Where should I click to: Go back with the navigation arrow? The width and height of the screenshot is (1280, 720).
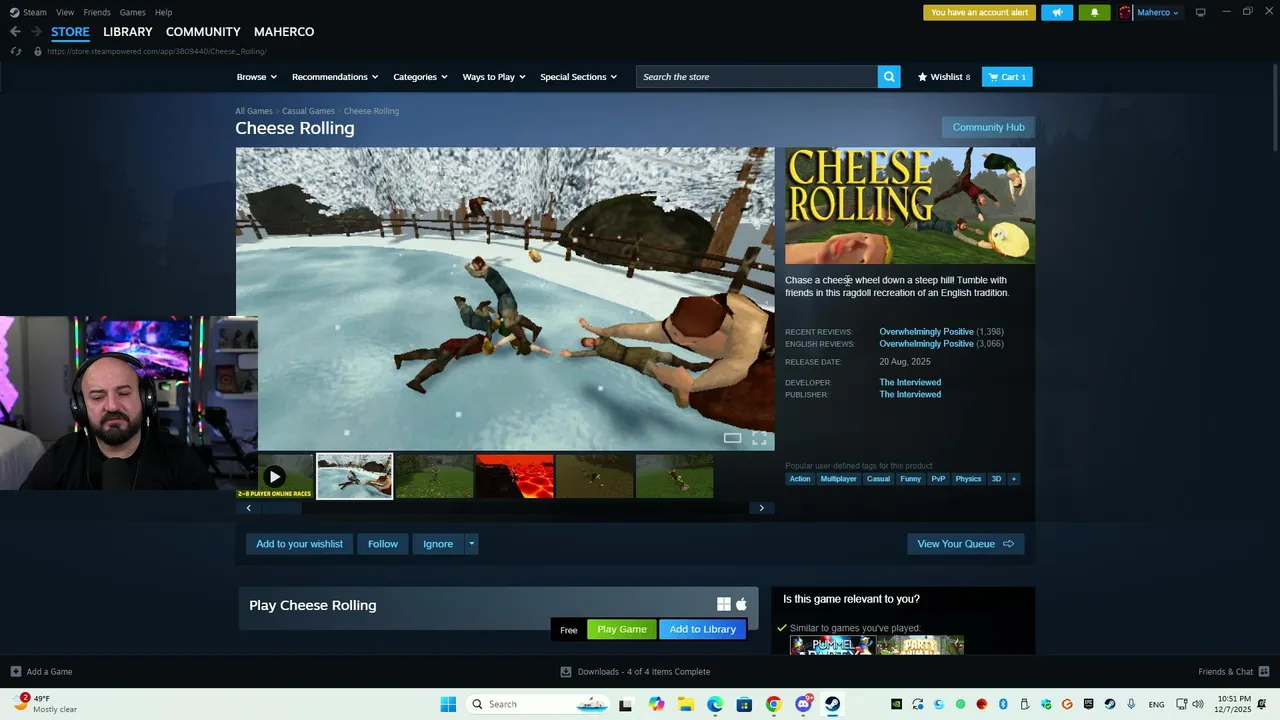click(x=15, y=32)
